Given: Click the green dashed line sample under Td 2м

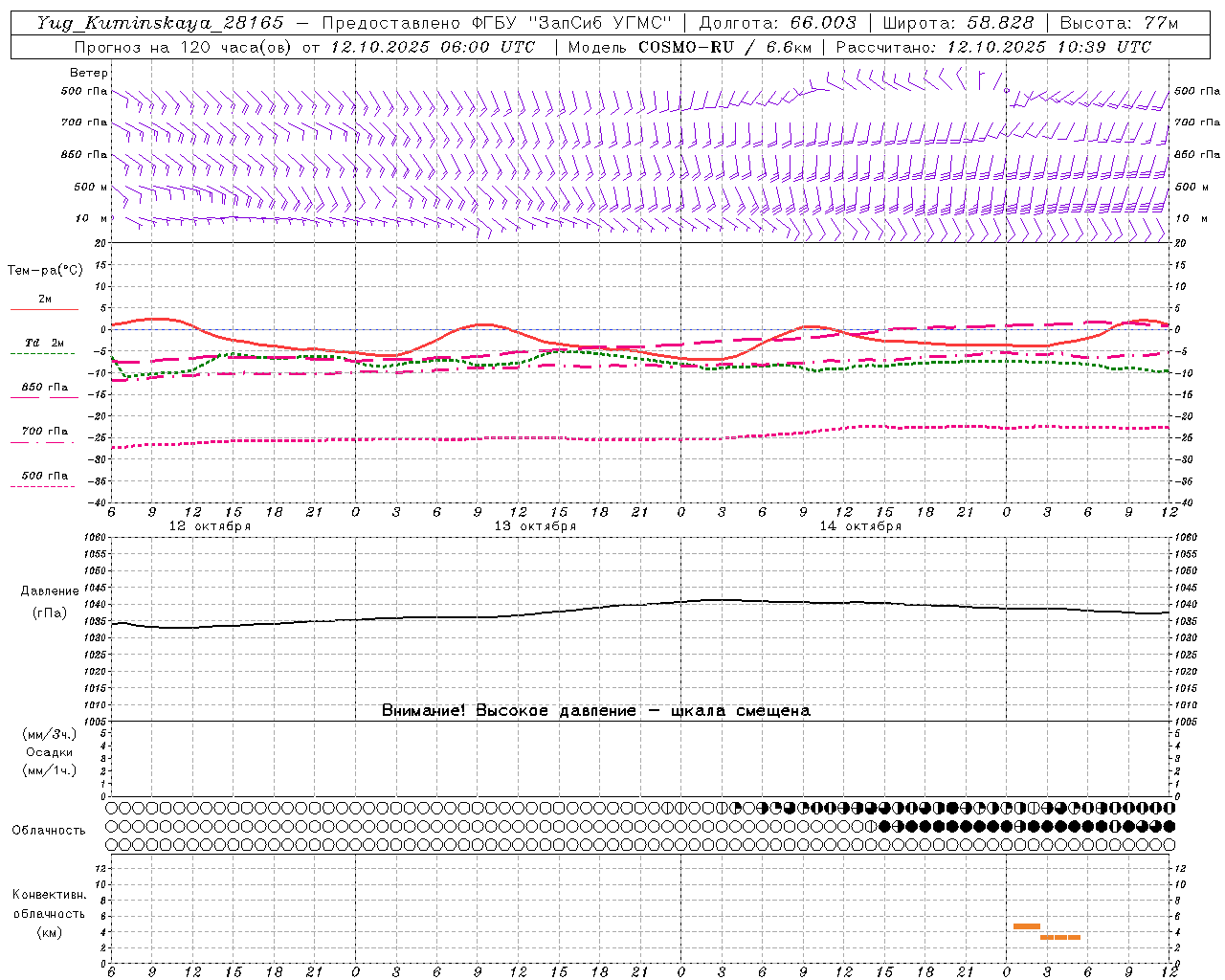Looking at the screenshot, I should 42,353.
